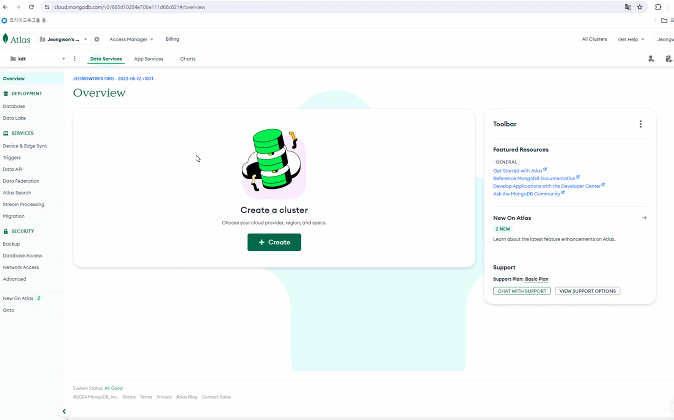674x420 pixels.
Task: Collapse the sidebar with chevron button
Action: (x=64, y=411)
